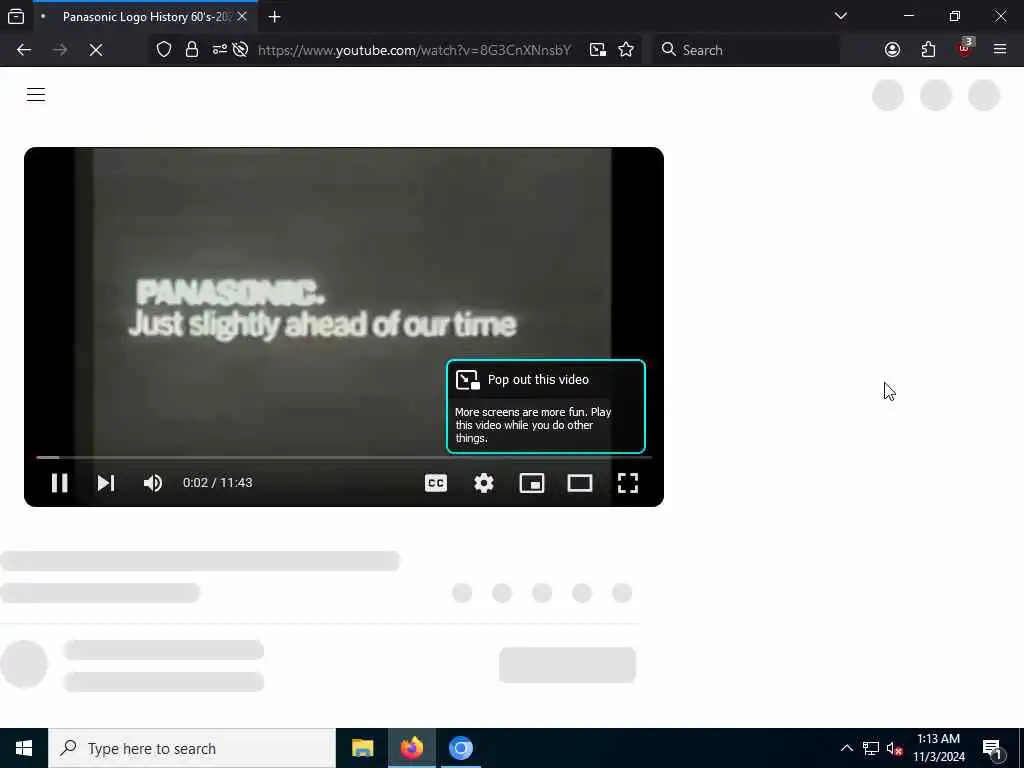View site security lock info
The image size is (1024, 768).
click(x=191, y=50)
